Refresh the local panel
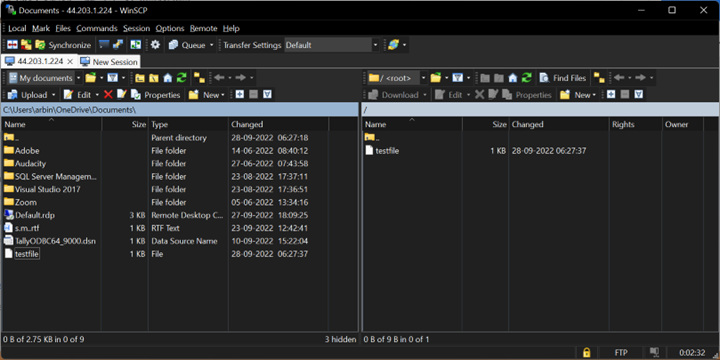 (182, 78)
